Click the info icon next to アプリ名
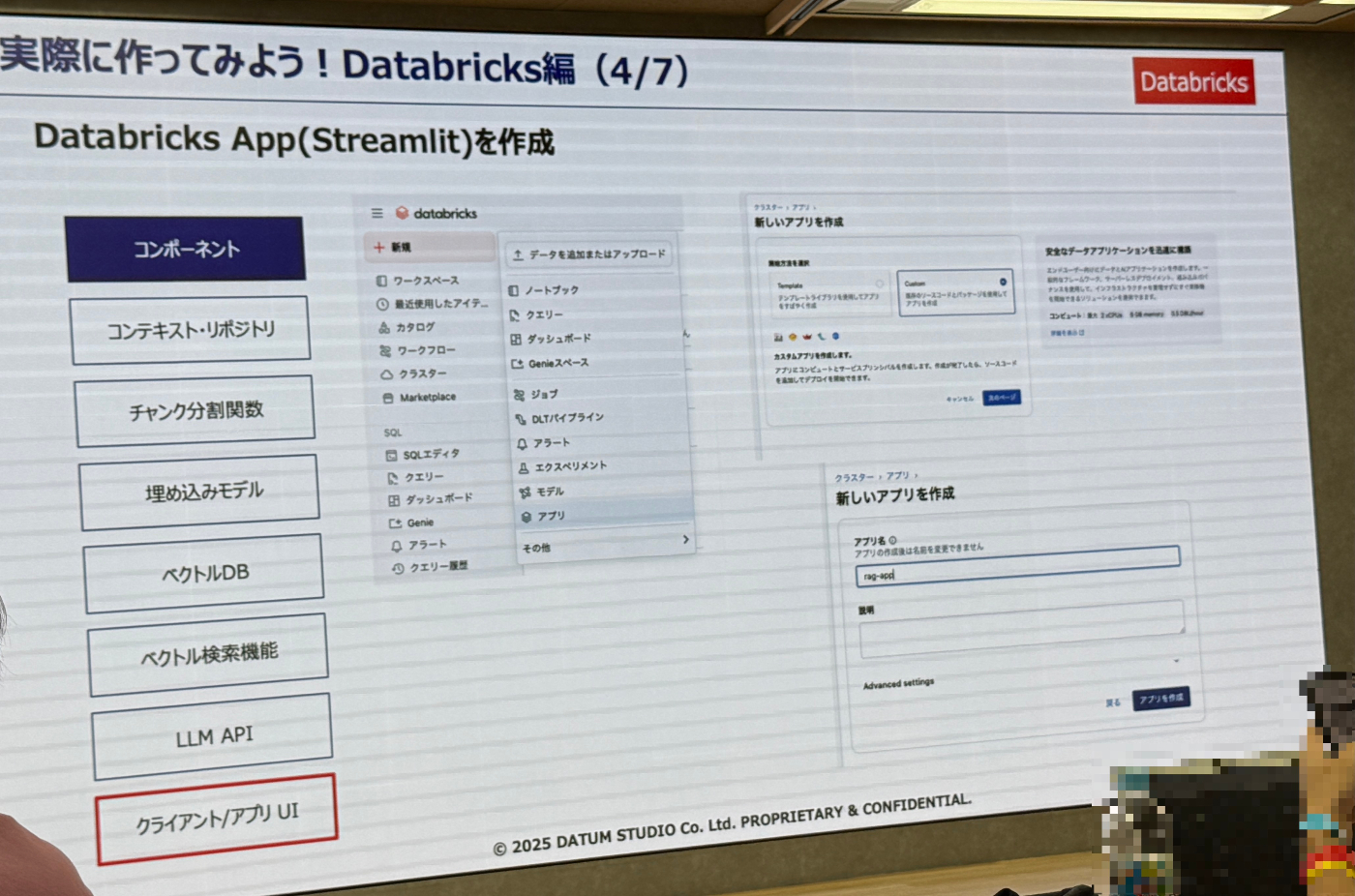The width and height of the screenshot is (1355, 896). coord(892,541)
